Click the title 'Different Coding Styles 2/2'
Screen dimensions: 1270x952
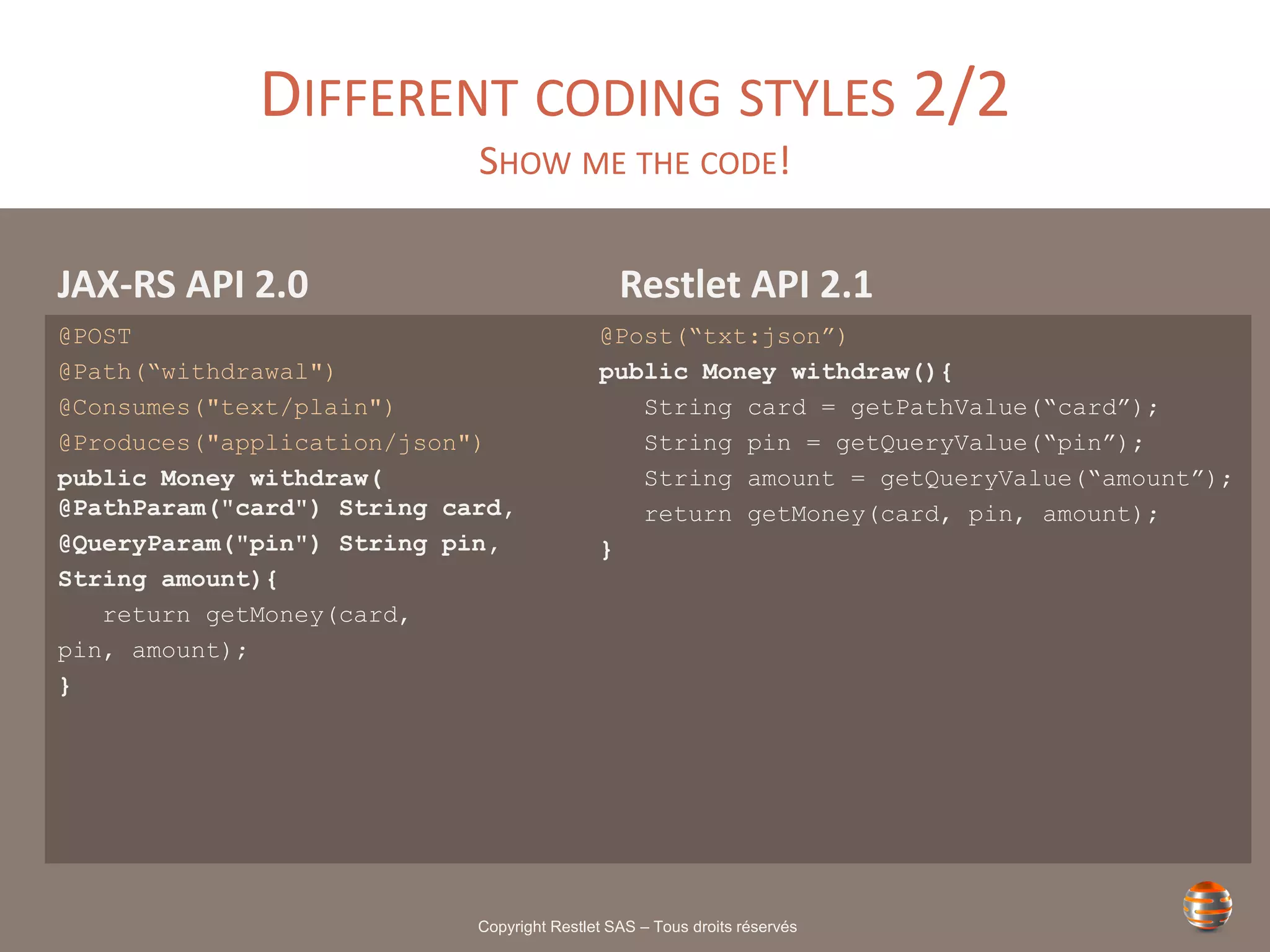(635, 95)
